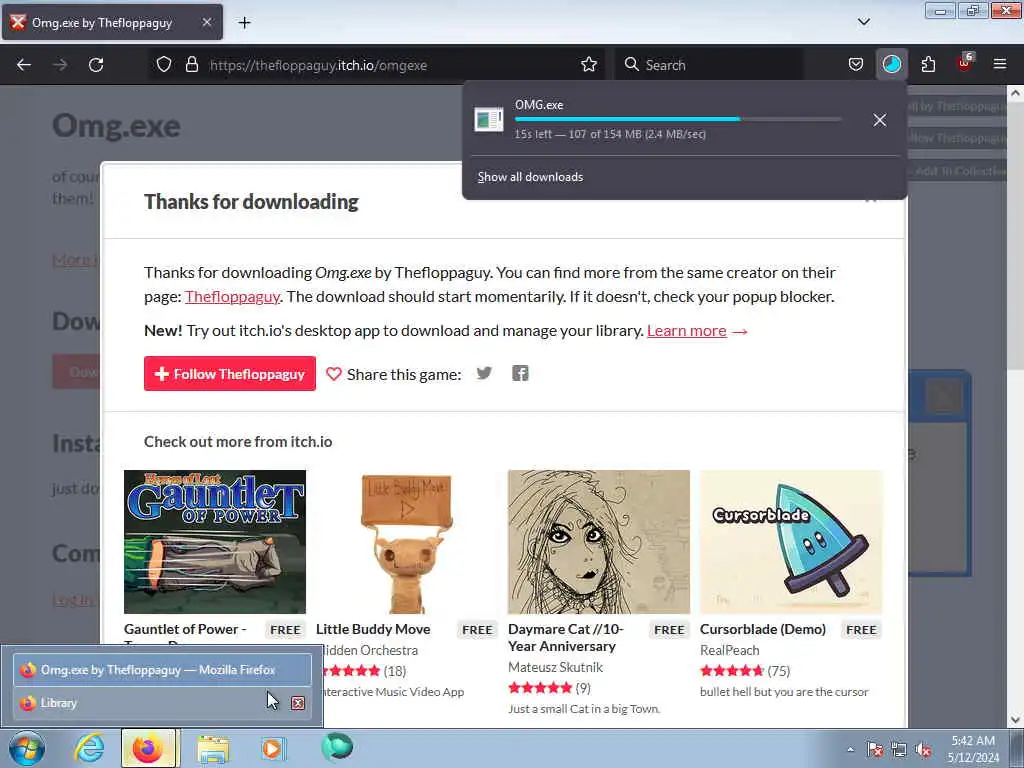This screenshot has height=768, width=1024.
Task: Click Show all downloads
Action: tap(530, 177)
